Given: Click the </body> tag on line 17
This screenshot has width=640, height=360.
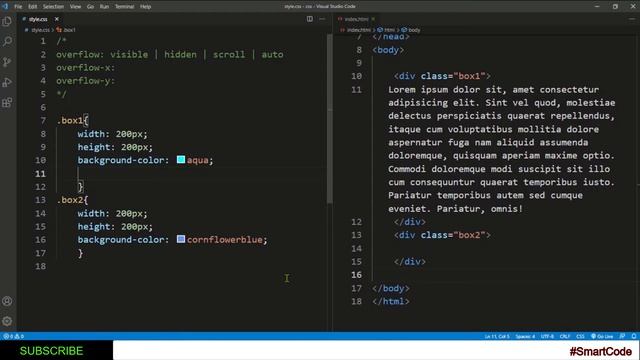Looking at the screenshot, I should pyautogui.click(x=391, y=288).
